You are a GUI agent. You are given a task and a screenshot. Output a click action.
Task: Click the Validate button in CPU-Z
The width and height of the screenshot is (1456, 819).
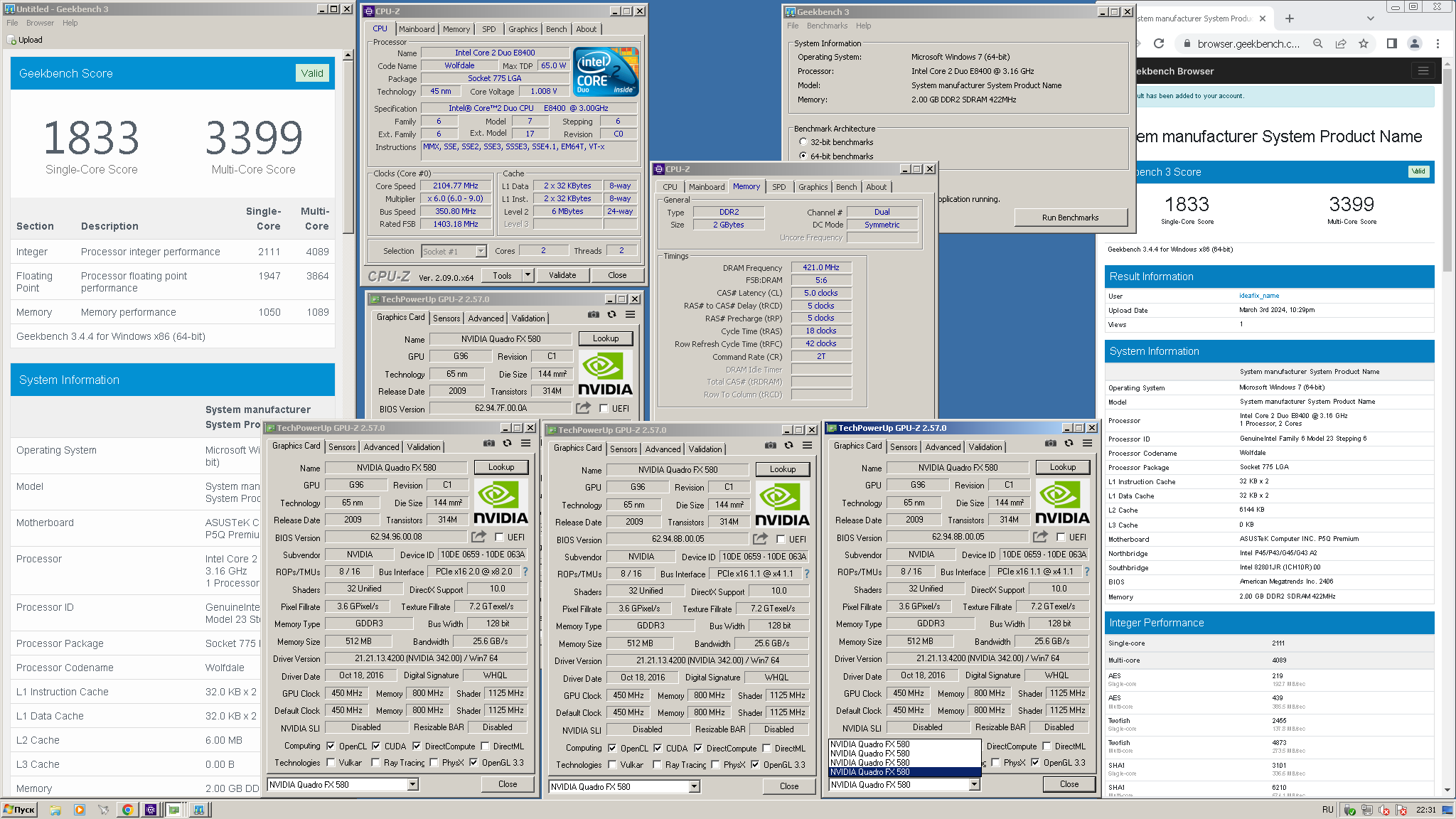[562, 275]
